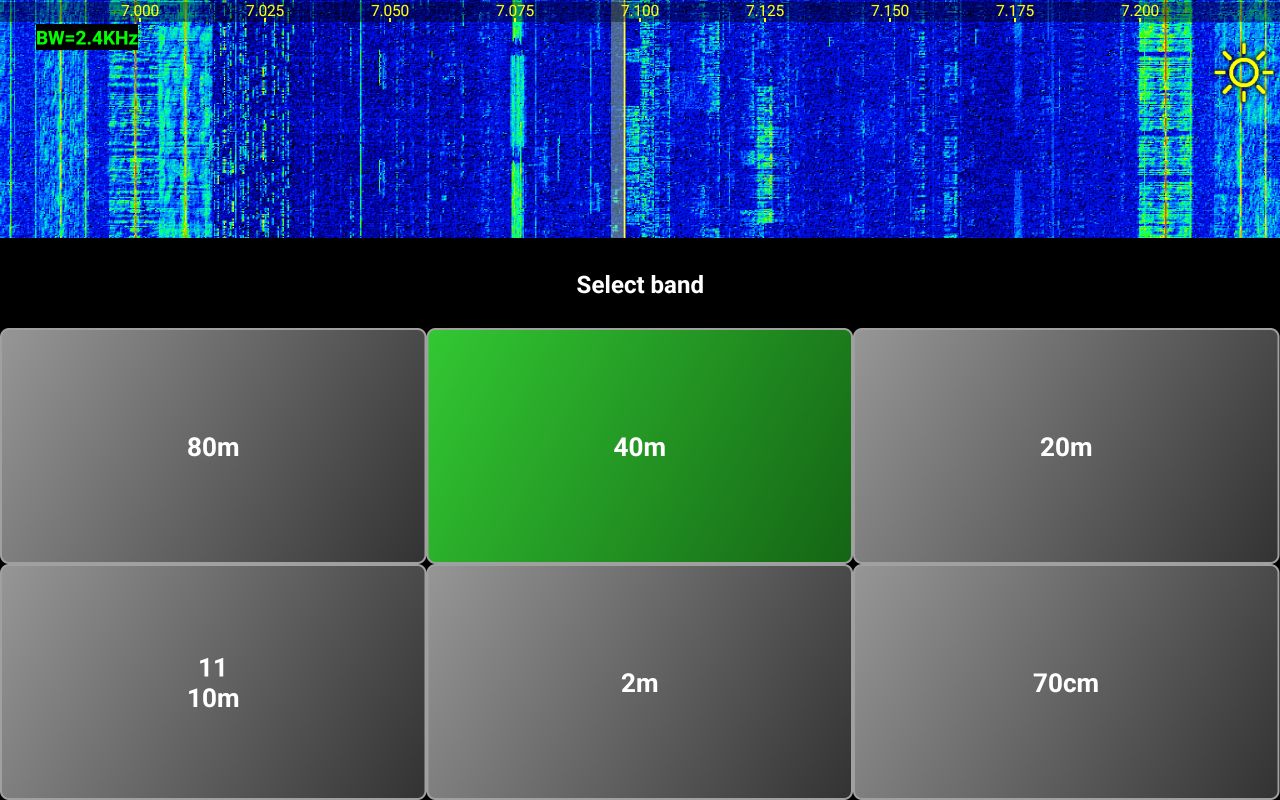Screen dimensions: 1280x800
Task: Choose the highlighted 40m band button
Action: tap(640, 446)
